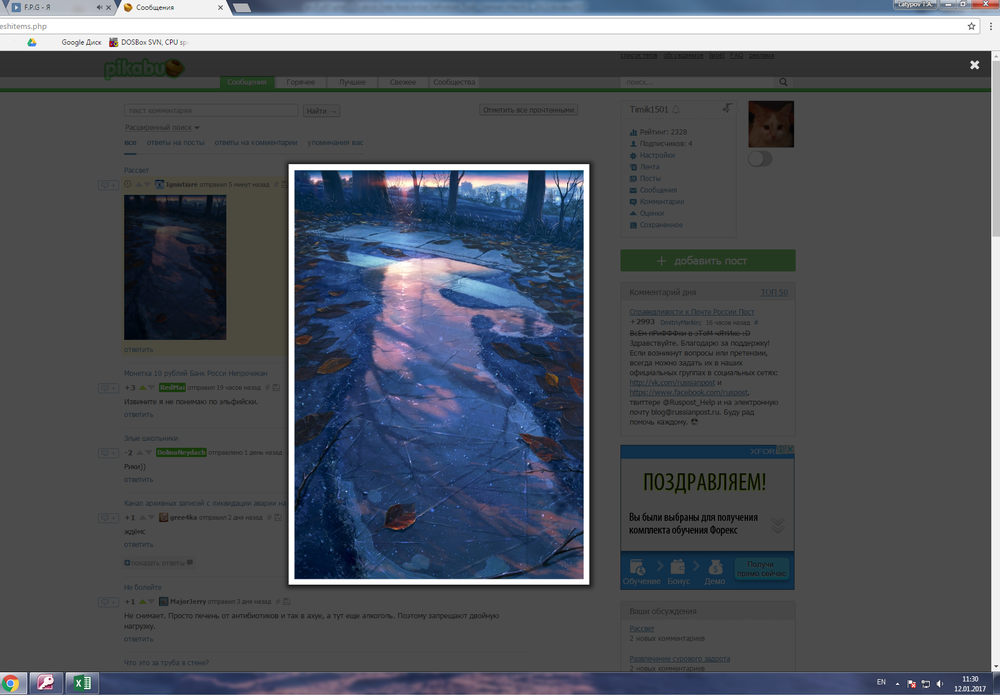Open the header поиск... search field

(x=698, y=82)
